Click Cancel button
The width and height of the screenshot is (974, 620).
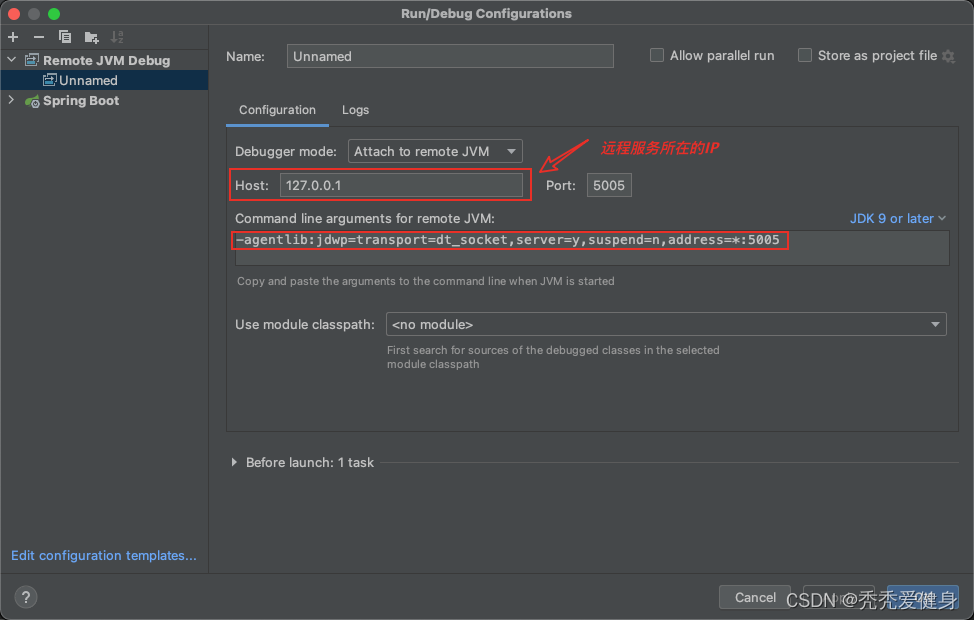(x=755, y=597)
